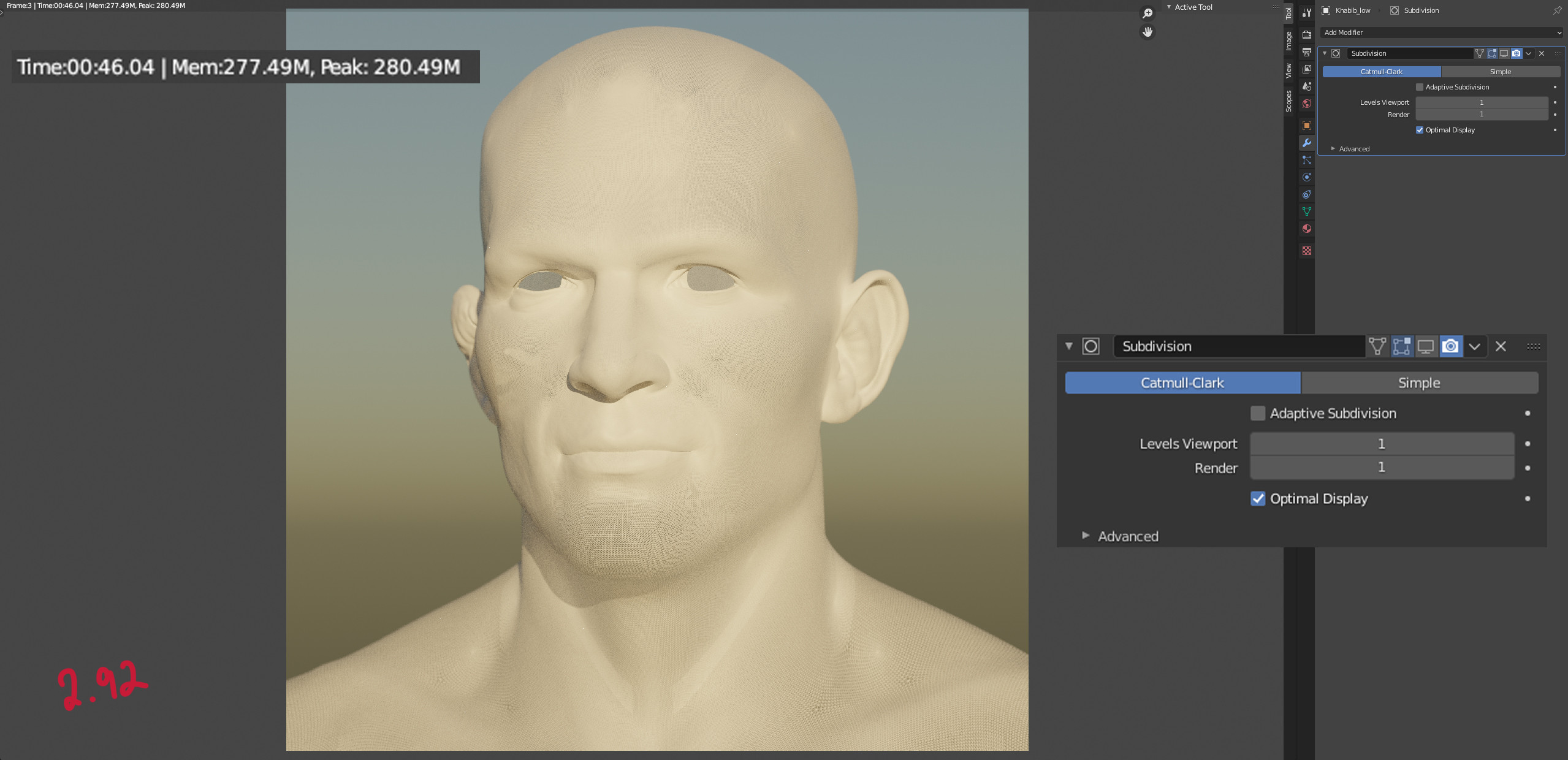Image resolution: width=1568 pixels, height=760 pixels.
Task: Select Simple subdivision type in small panel
Action: pos(1500,72)
